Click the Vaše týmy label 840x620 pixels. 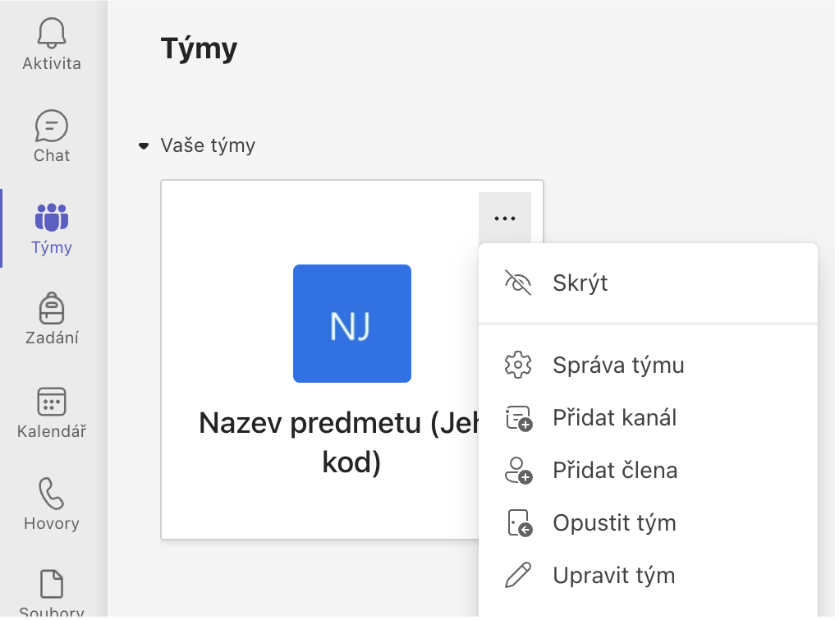(x=208, y=146)
